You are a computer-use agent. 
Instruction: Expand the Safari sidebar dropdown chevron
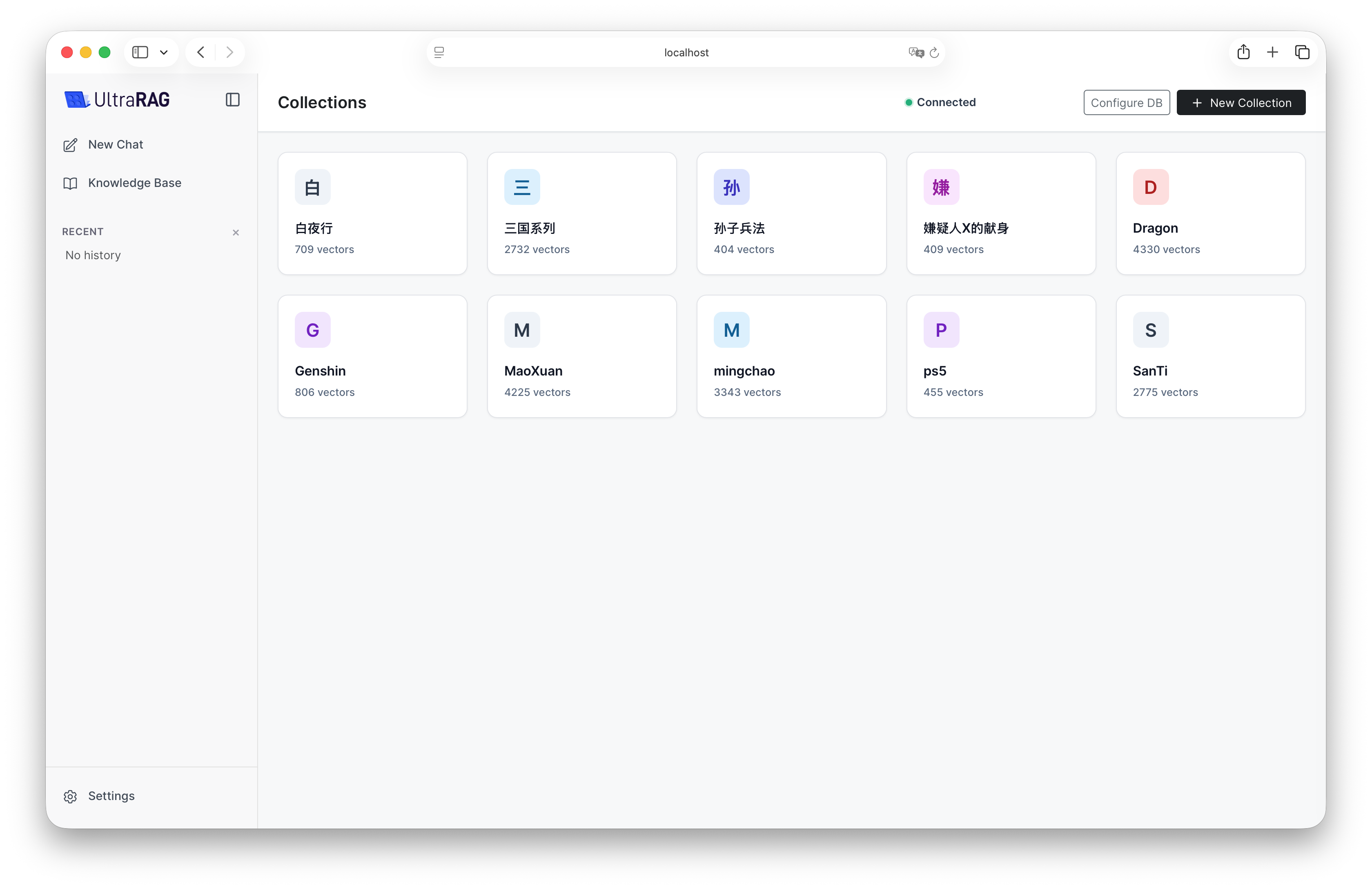click(x=164, y=52)
